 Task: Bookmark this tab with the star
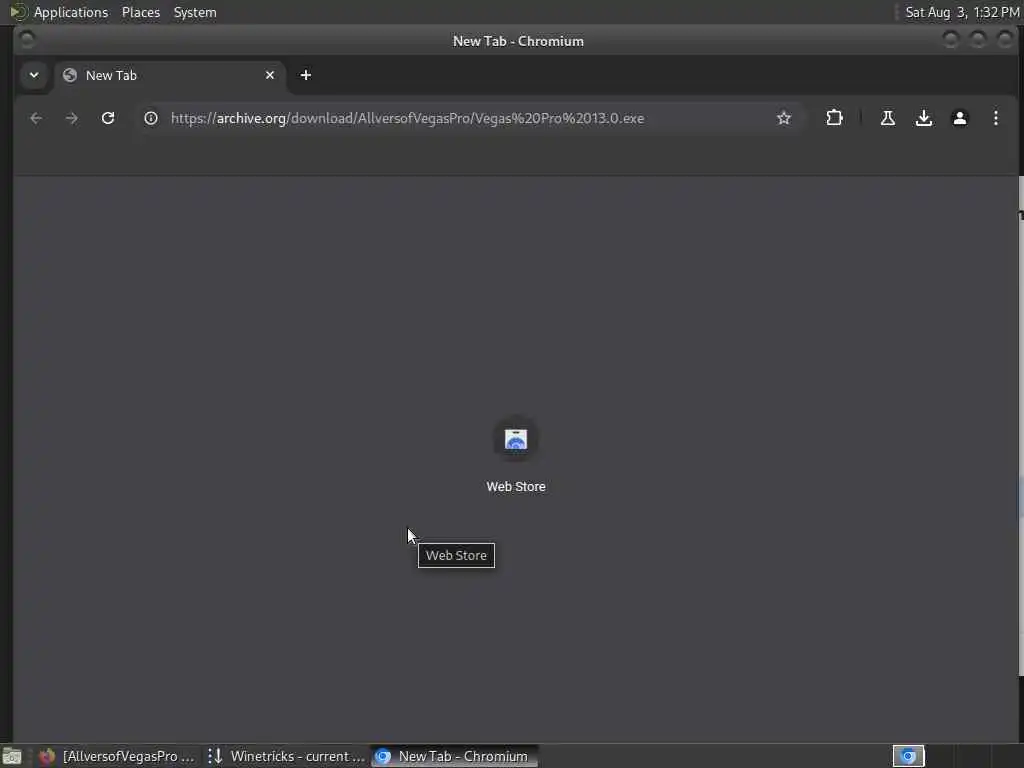point(784,118)
